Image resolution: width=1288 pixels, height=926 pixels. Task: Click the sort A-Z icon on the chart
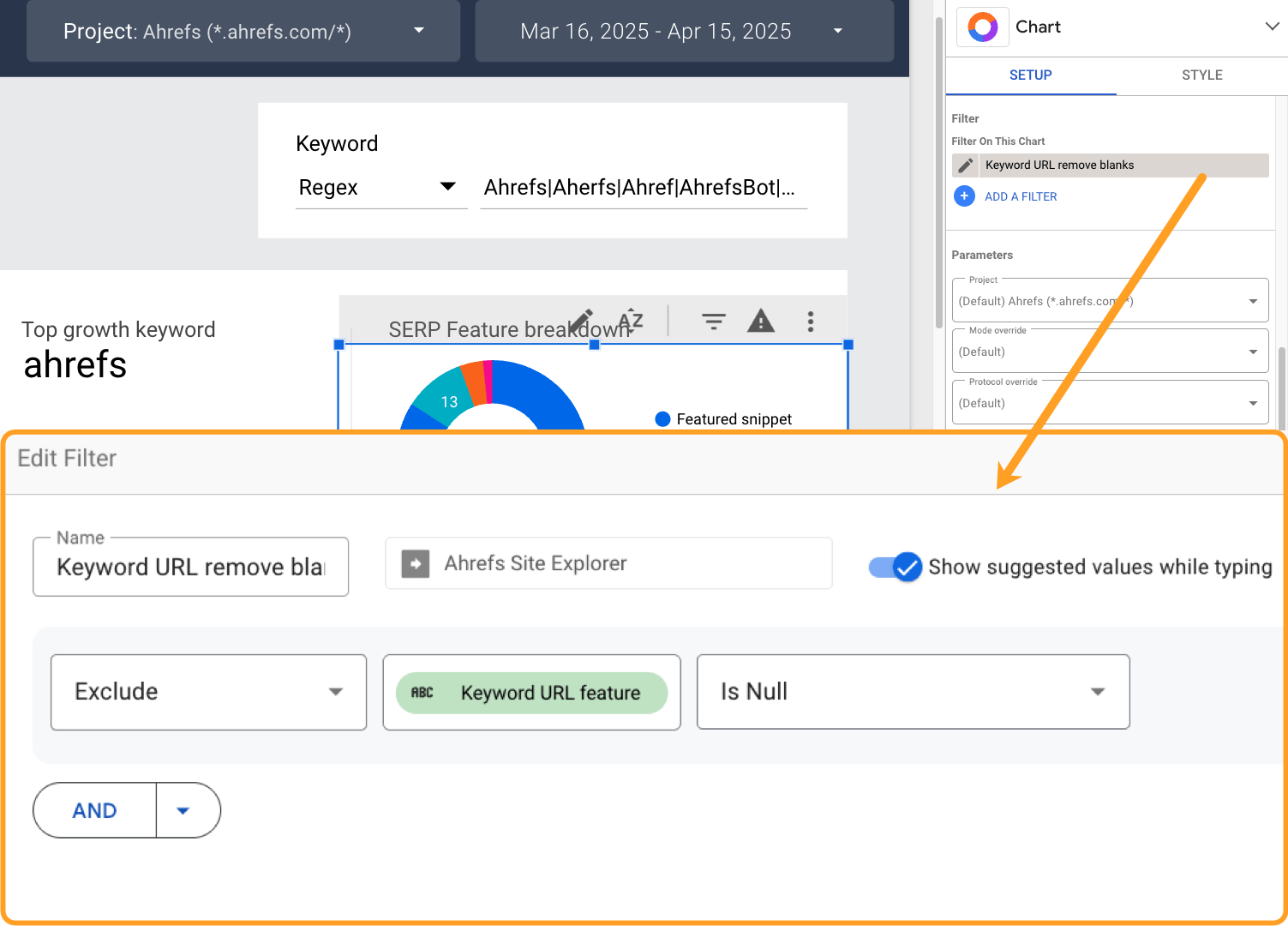[x=630, y=321]
